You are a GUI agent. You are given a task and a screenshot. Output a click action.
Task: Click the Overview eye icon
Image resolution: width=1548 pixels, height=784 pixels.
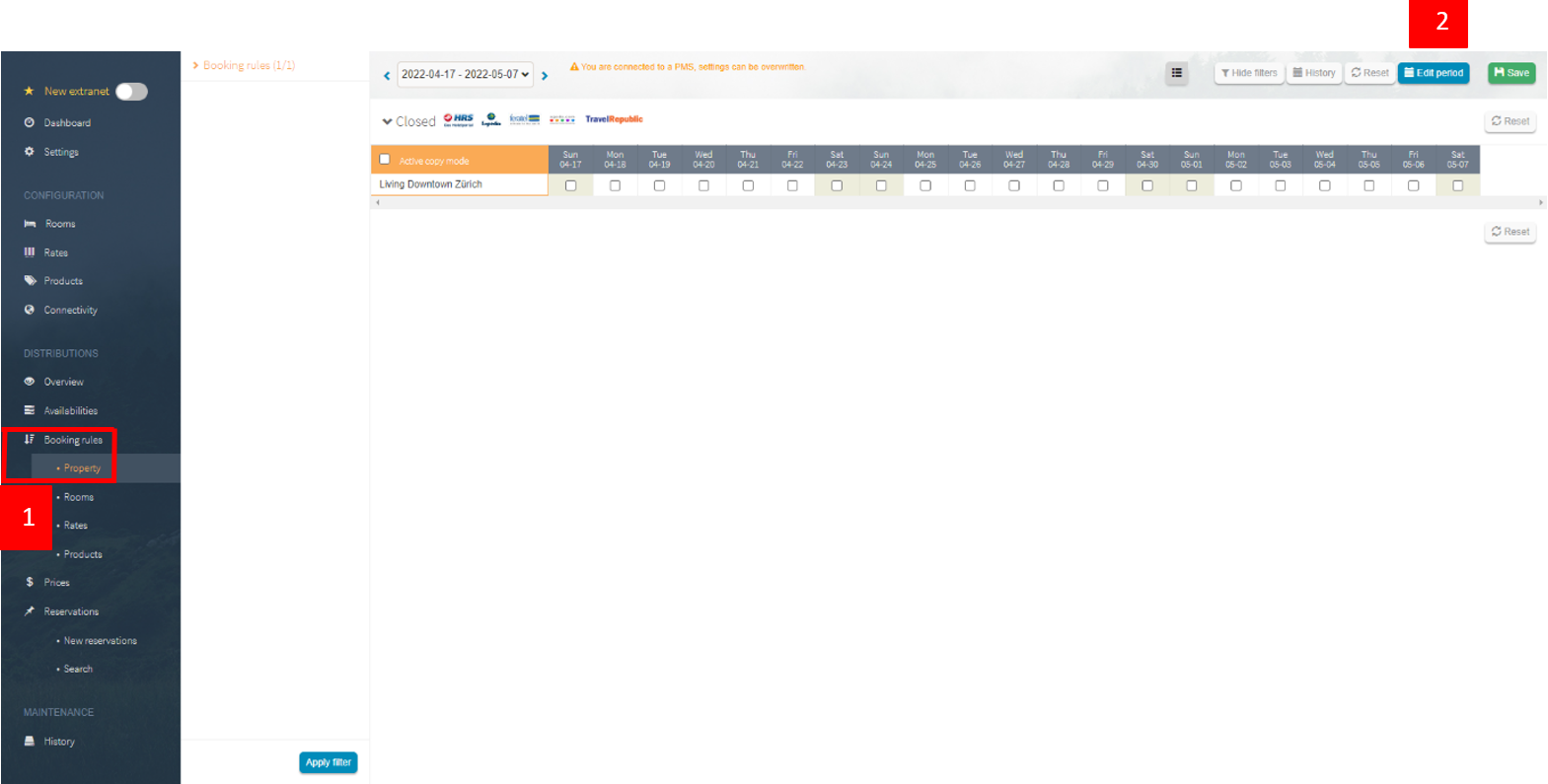[30, 382]
